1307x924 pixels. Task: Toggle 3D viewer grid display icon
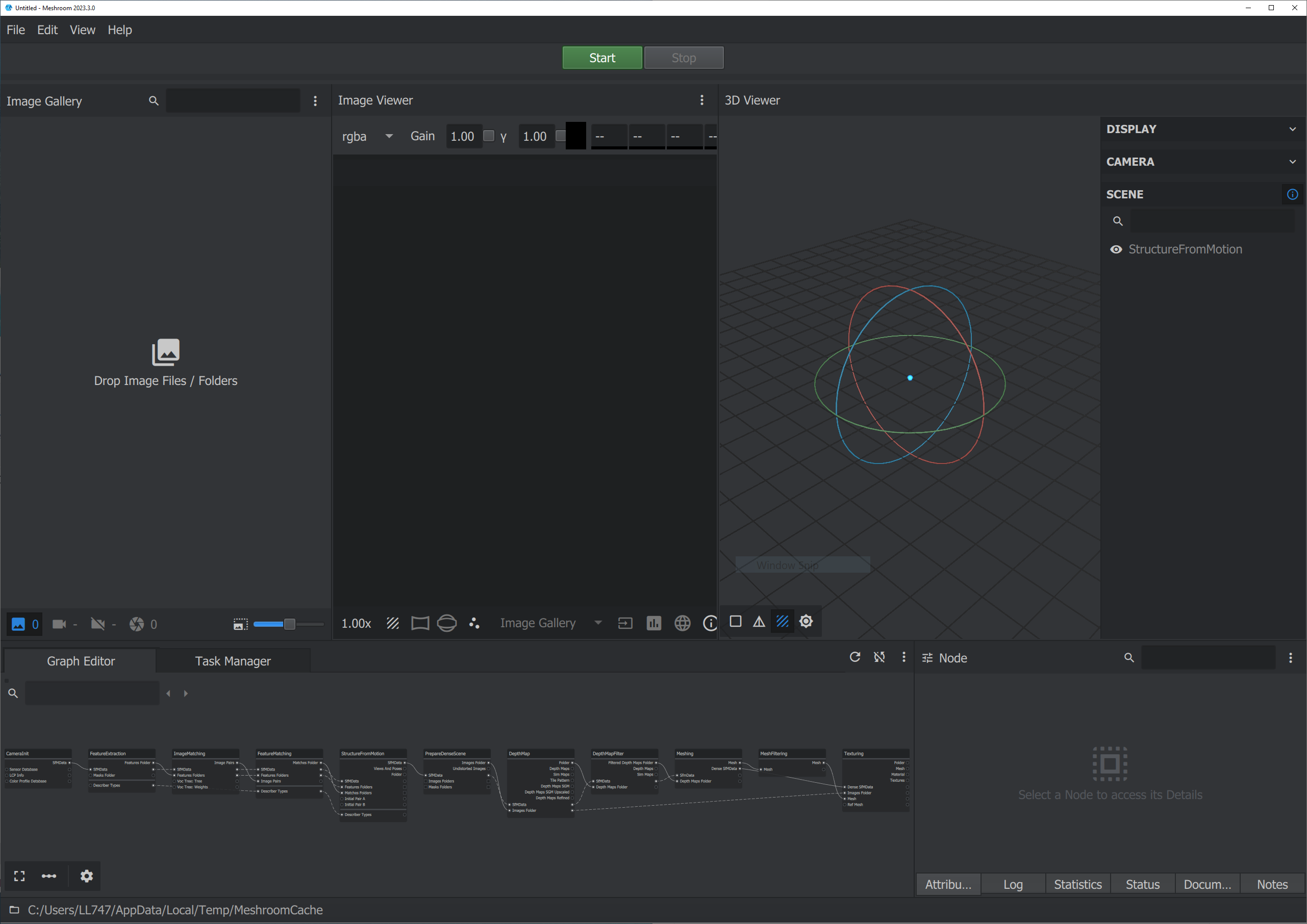[x=782, y=621]
